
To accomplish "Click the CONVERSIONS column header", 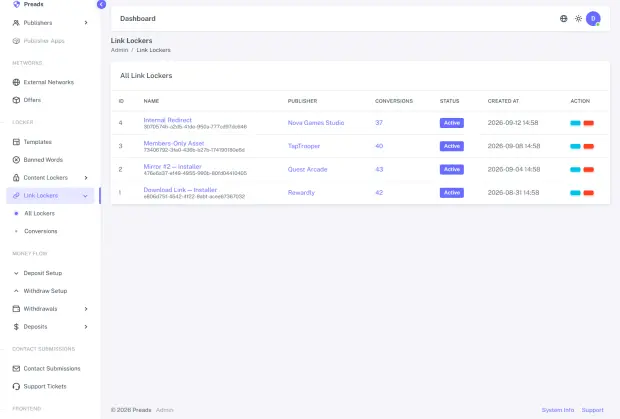I will pos(394,101).
